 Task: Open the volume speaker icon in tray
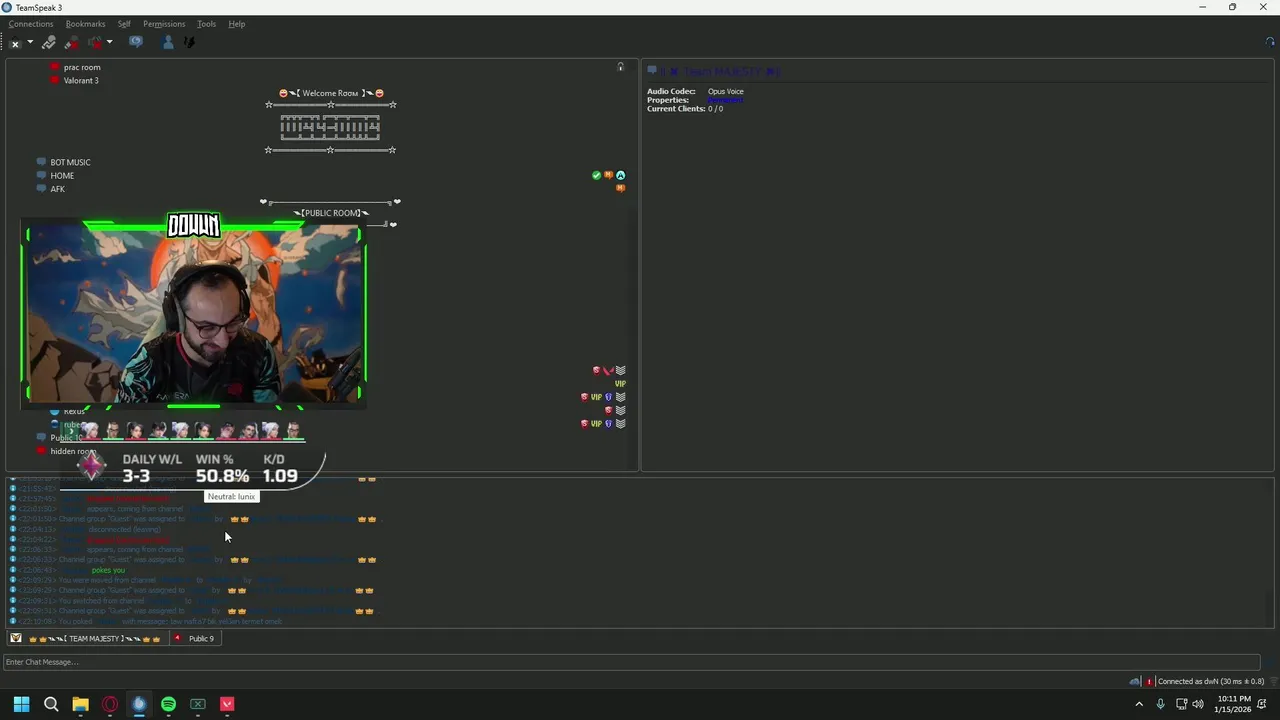pos(1198,704)
